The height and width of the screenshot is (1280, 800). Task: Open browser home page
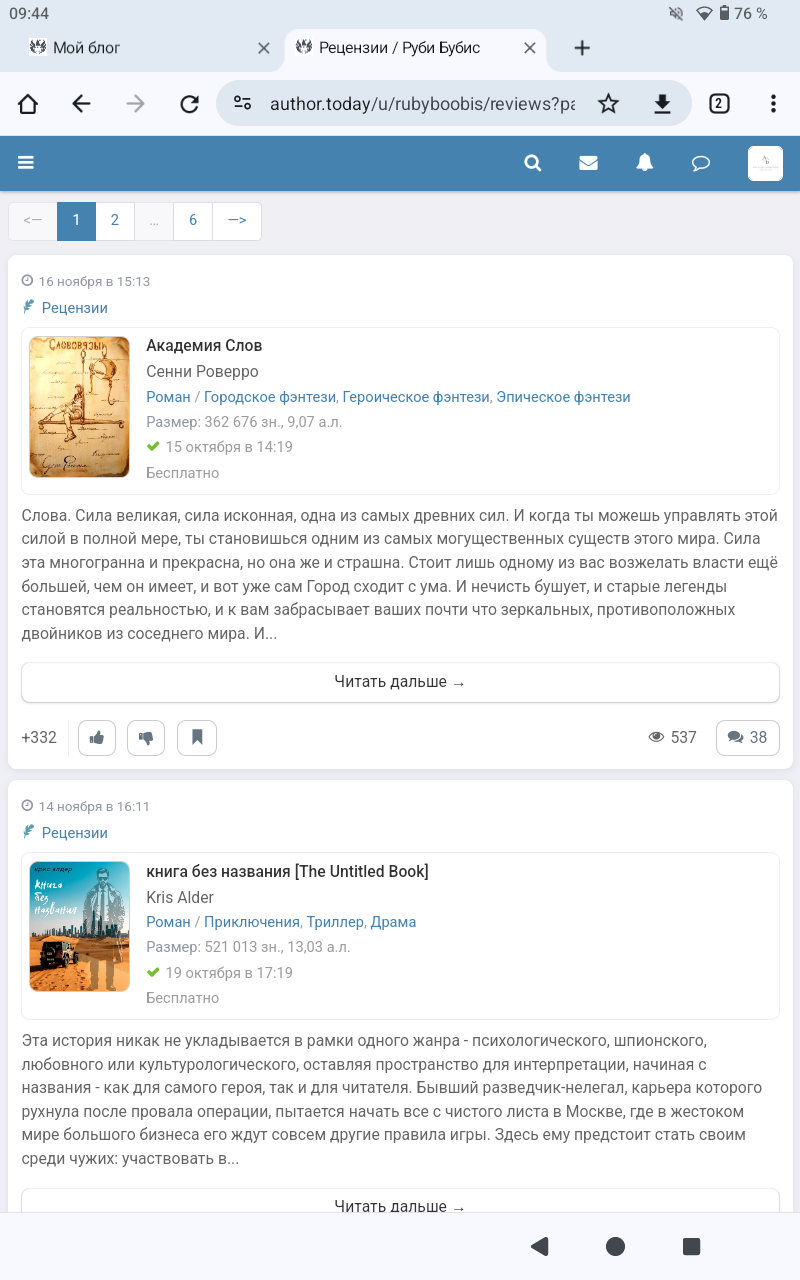[28, 104]
